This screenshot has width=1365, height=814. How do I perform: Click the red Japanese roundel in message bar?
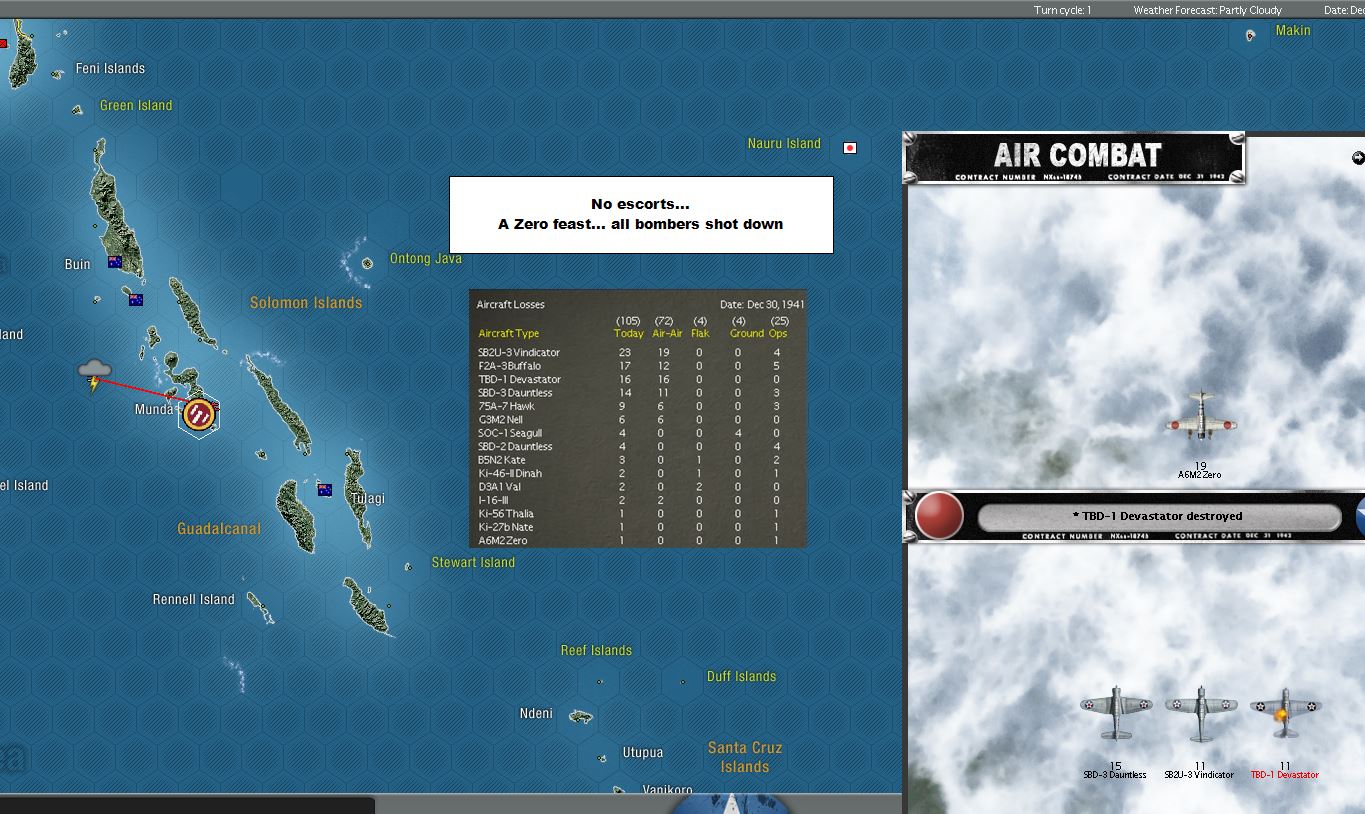click(x=939, y=517)
